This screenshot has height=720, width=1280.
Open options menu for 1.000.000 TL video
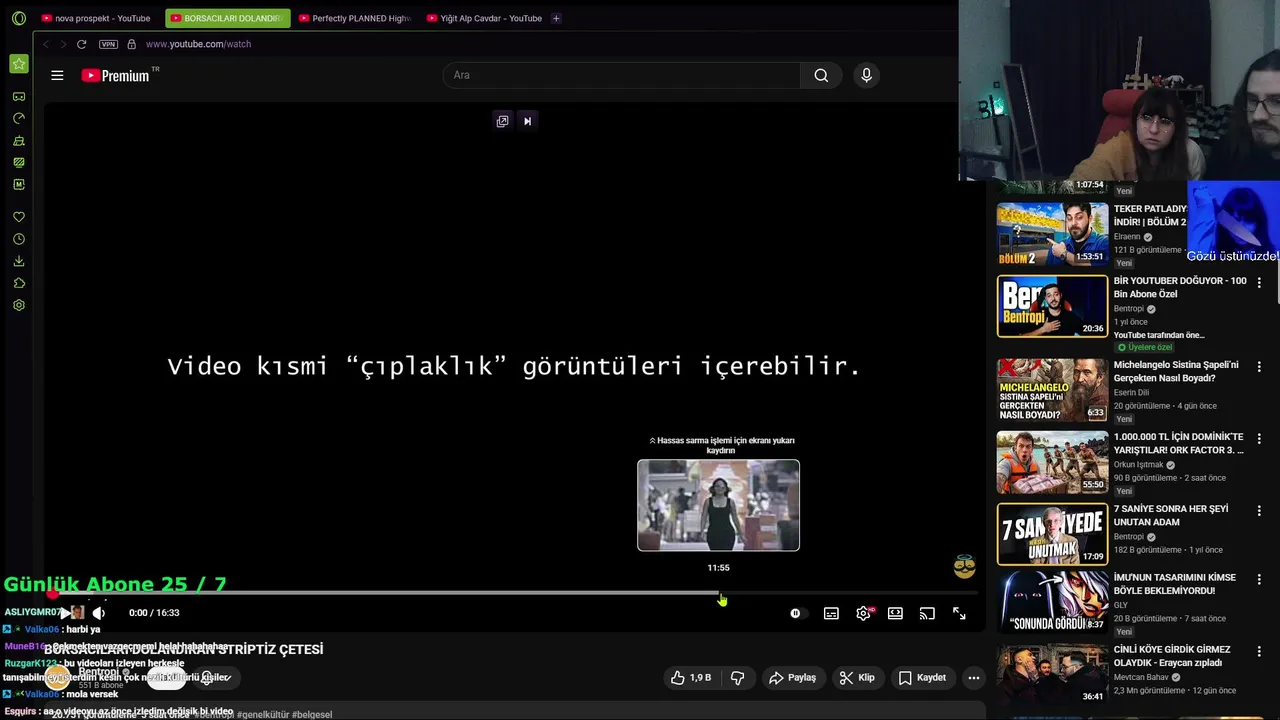1259,439
